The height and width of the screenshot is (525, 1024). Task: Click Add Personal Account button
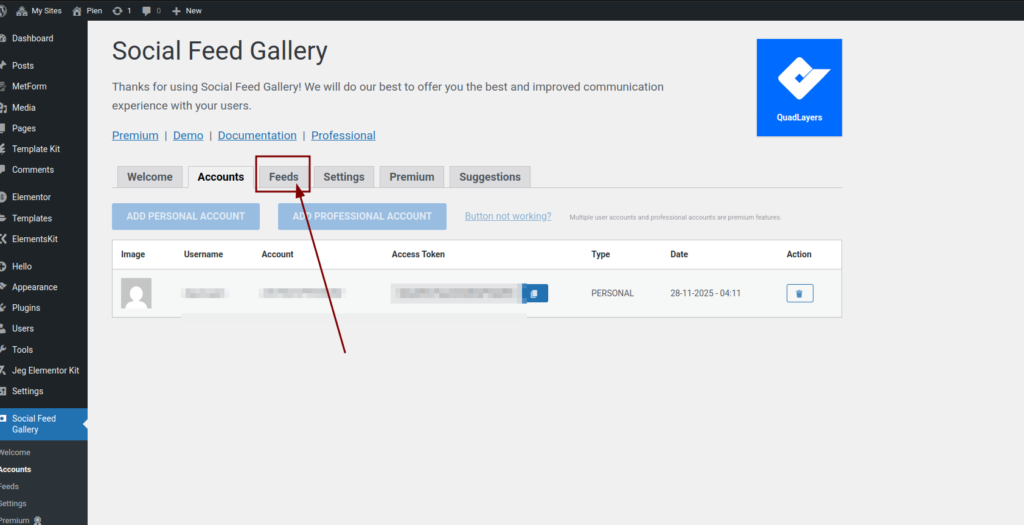186,216
